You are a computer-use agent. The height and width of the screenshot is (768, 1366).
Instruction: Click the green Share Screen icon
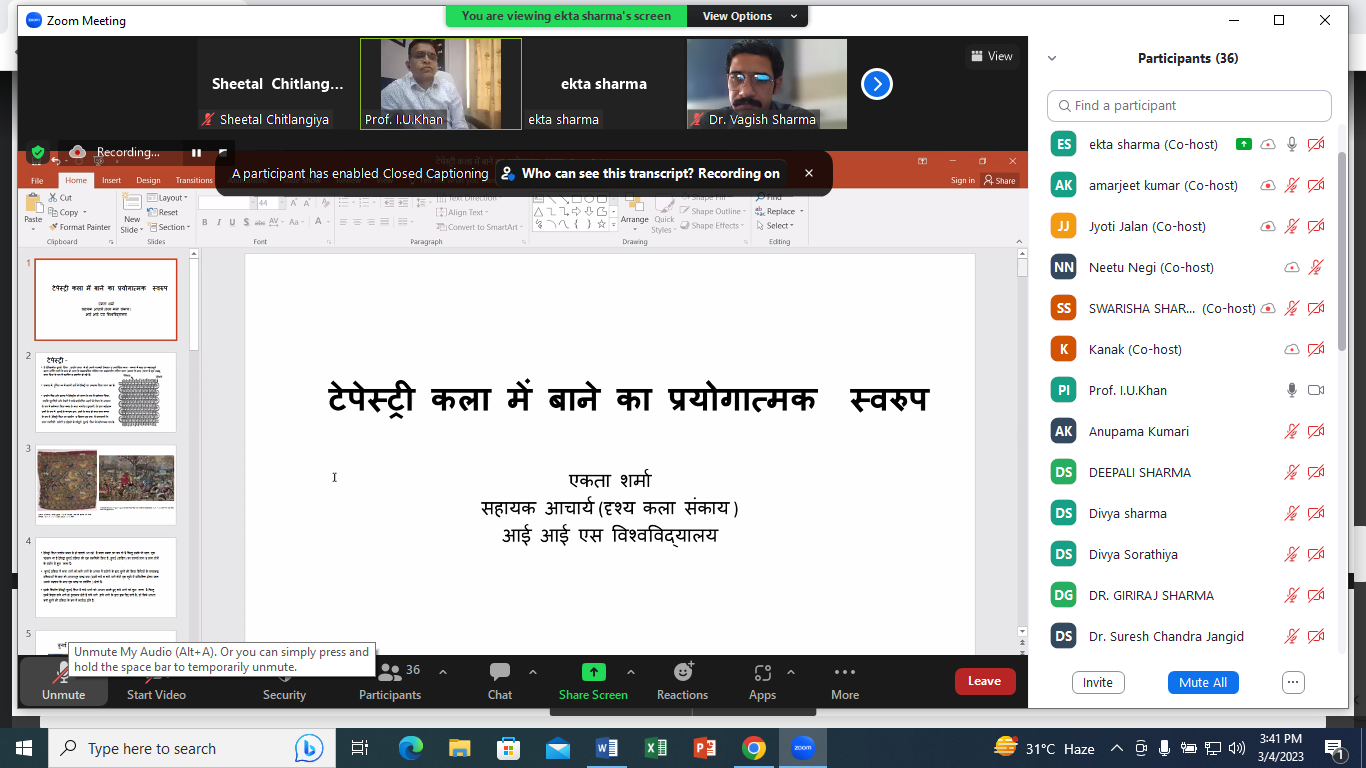click(594, 673)
